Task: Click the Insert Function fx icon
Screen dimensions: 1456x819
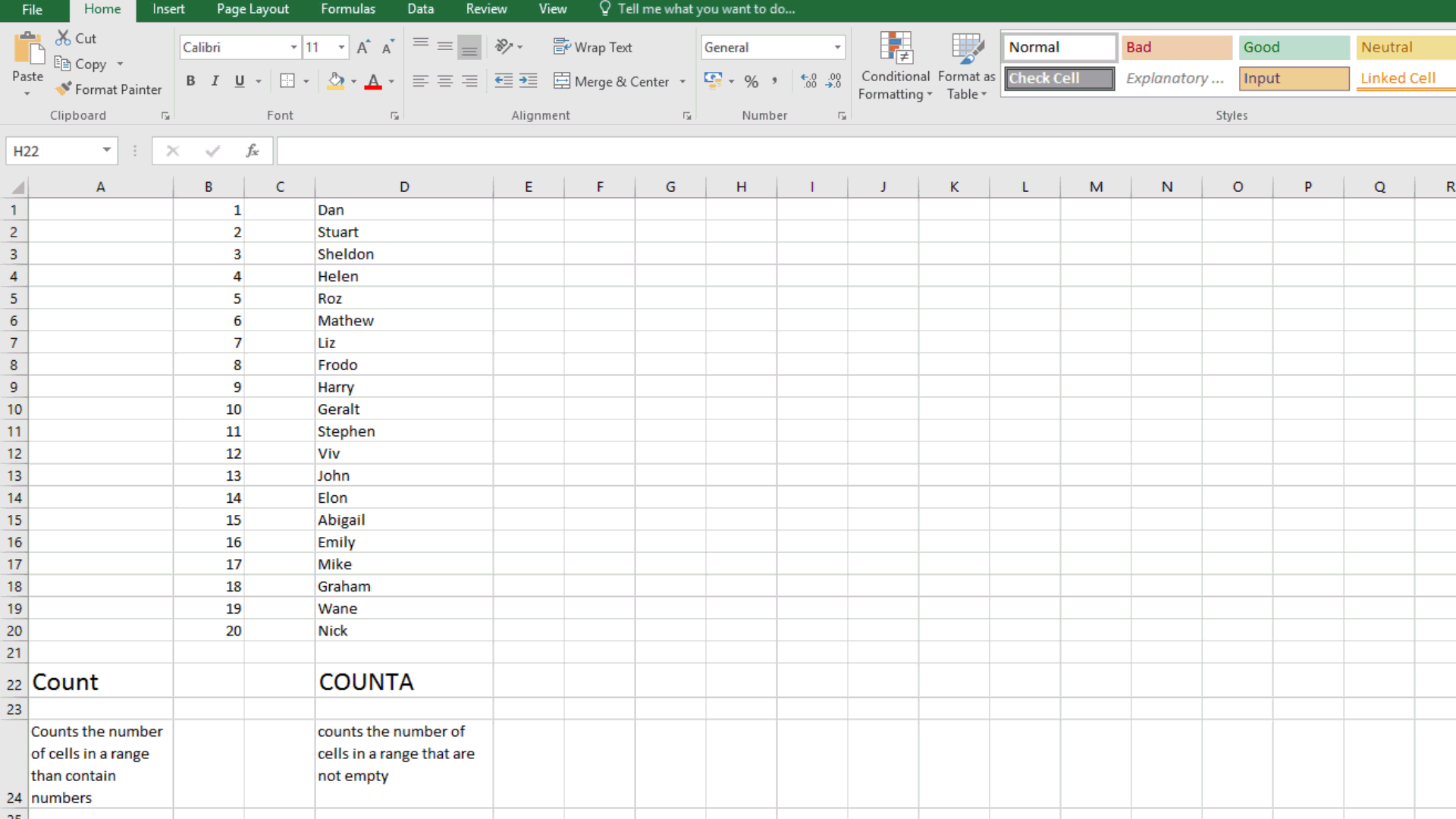Action: click(x=253, y=151)
